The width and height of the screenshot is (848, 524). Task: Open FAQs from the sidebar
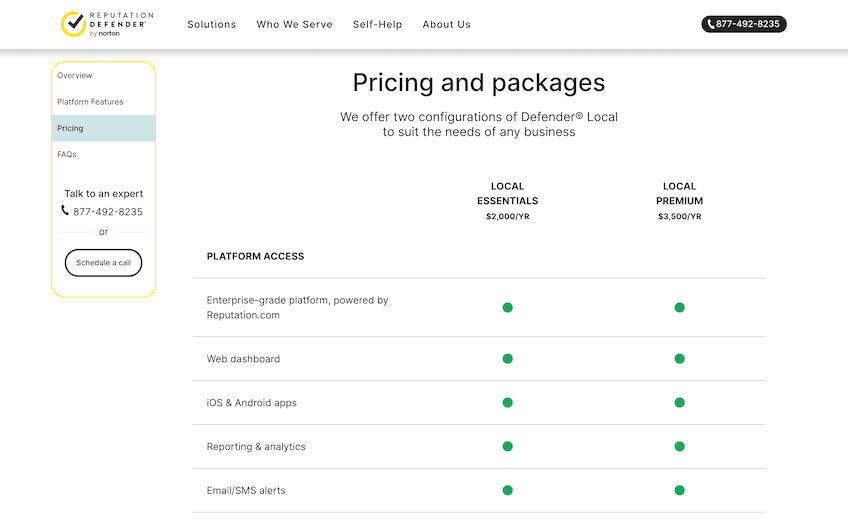tap(67, 154)
